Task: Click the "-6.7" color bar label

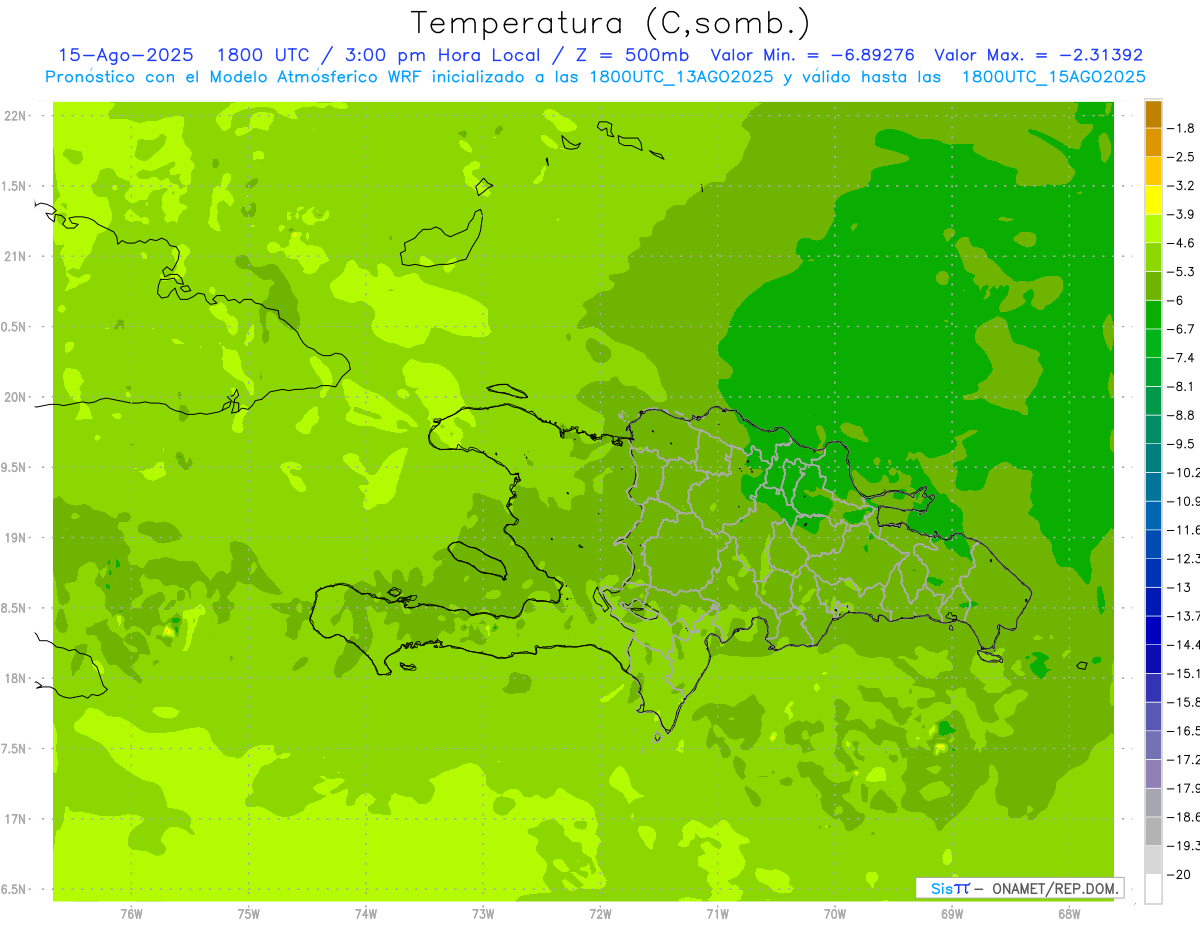Action: point(1182,329)
